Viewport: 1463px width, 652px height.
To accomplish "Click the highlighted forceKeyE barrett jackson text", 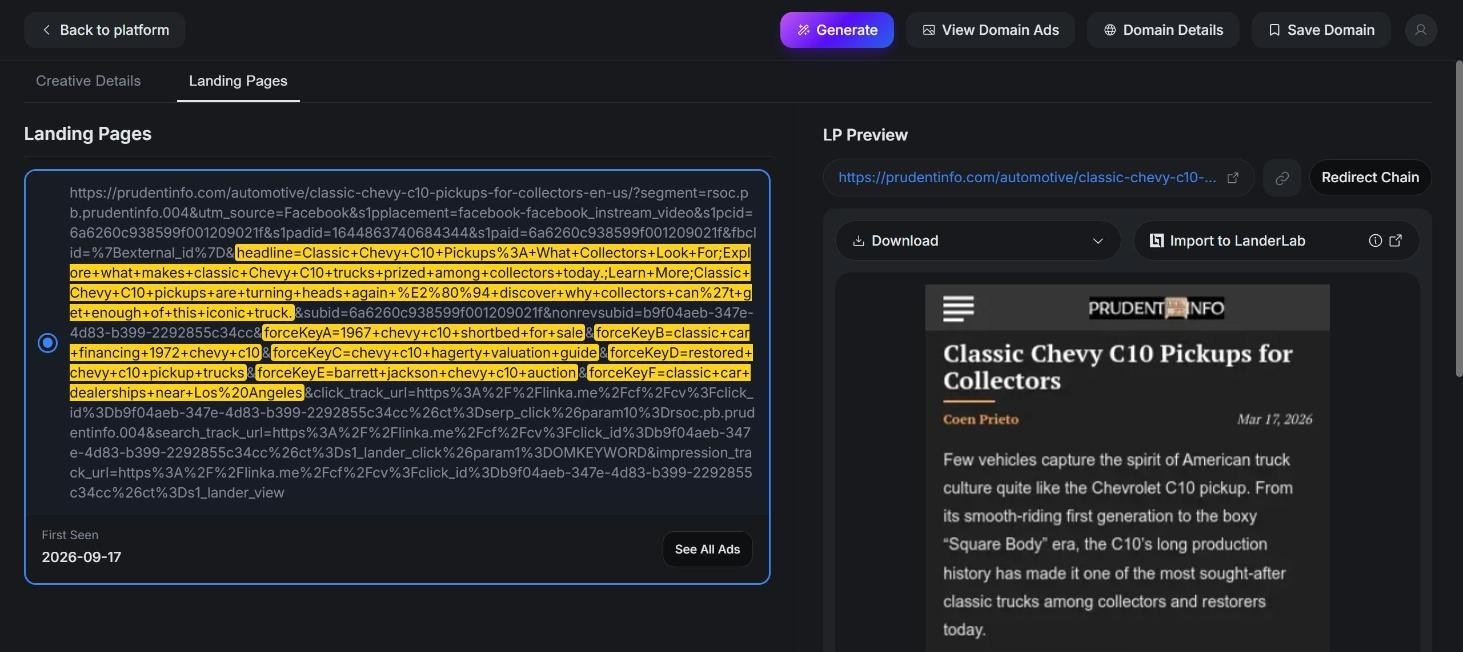I will [x=417, y=373].
